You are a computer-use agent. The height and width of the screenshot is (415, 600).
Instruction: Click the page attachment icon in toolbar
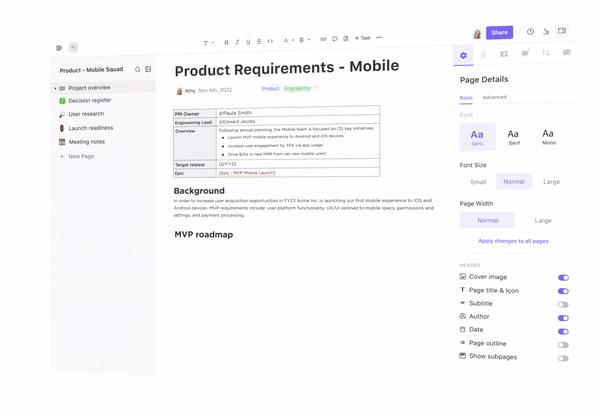[x=346, y=38]
